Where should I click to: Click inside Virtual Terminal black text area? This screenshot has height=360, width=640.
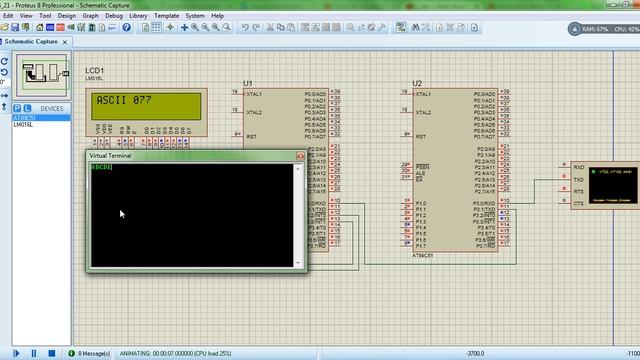(191, 215)
